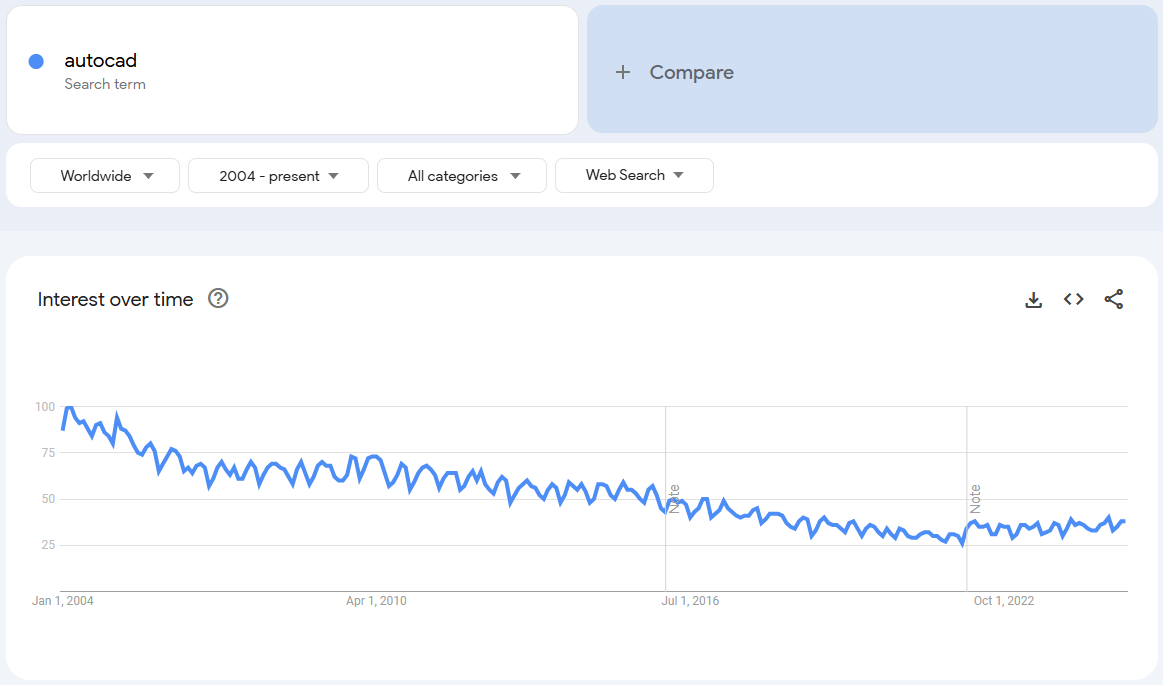Open the Web Search type dropdown
Image resolution: width=1163 pixels, height=685 pixels.
tap(634, 175)
